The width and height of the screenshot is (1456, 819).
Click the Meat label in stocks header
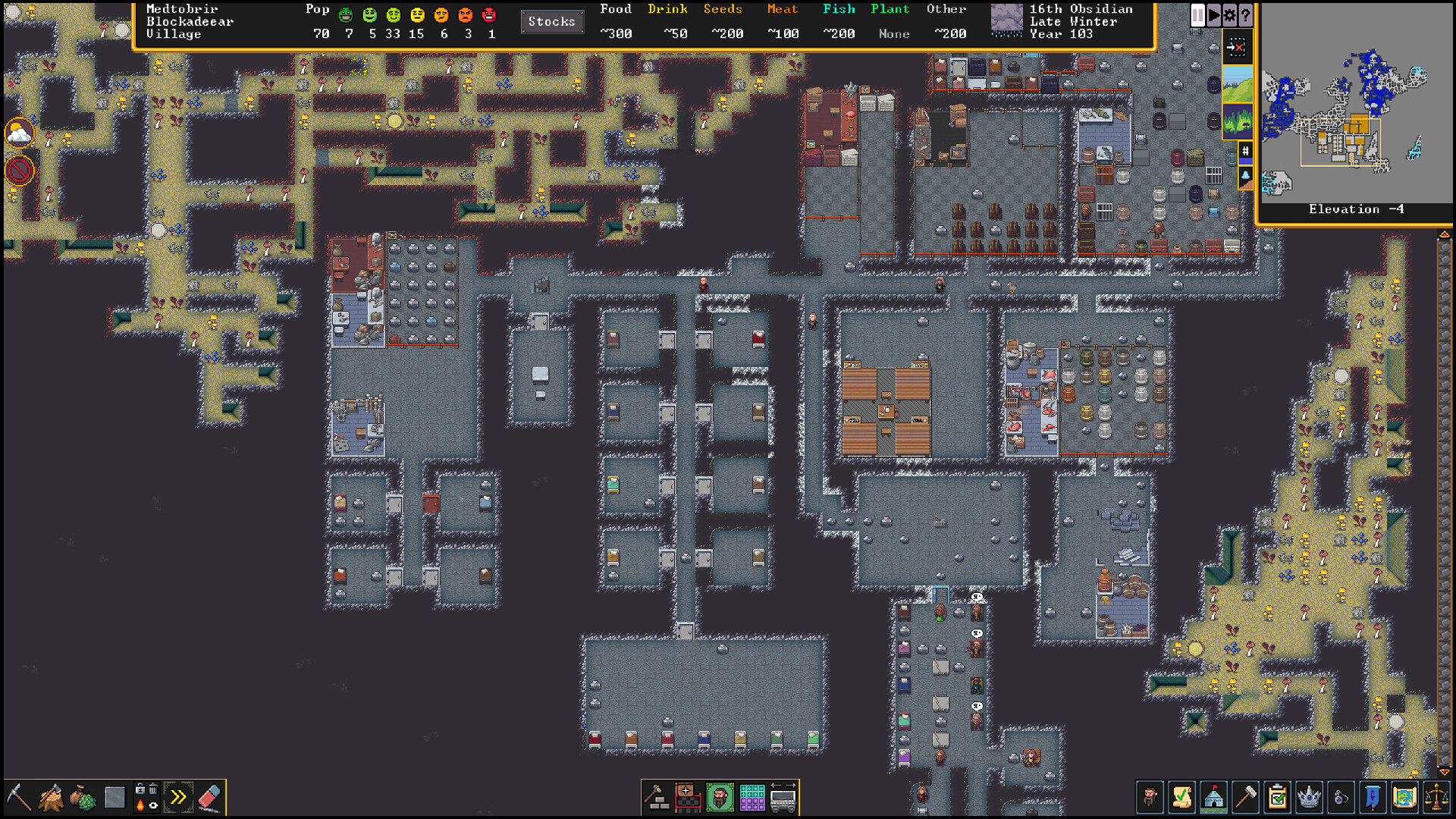coord(789,10)
